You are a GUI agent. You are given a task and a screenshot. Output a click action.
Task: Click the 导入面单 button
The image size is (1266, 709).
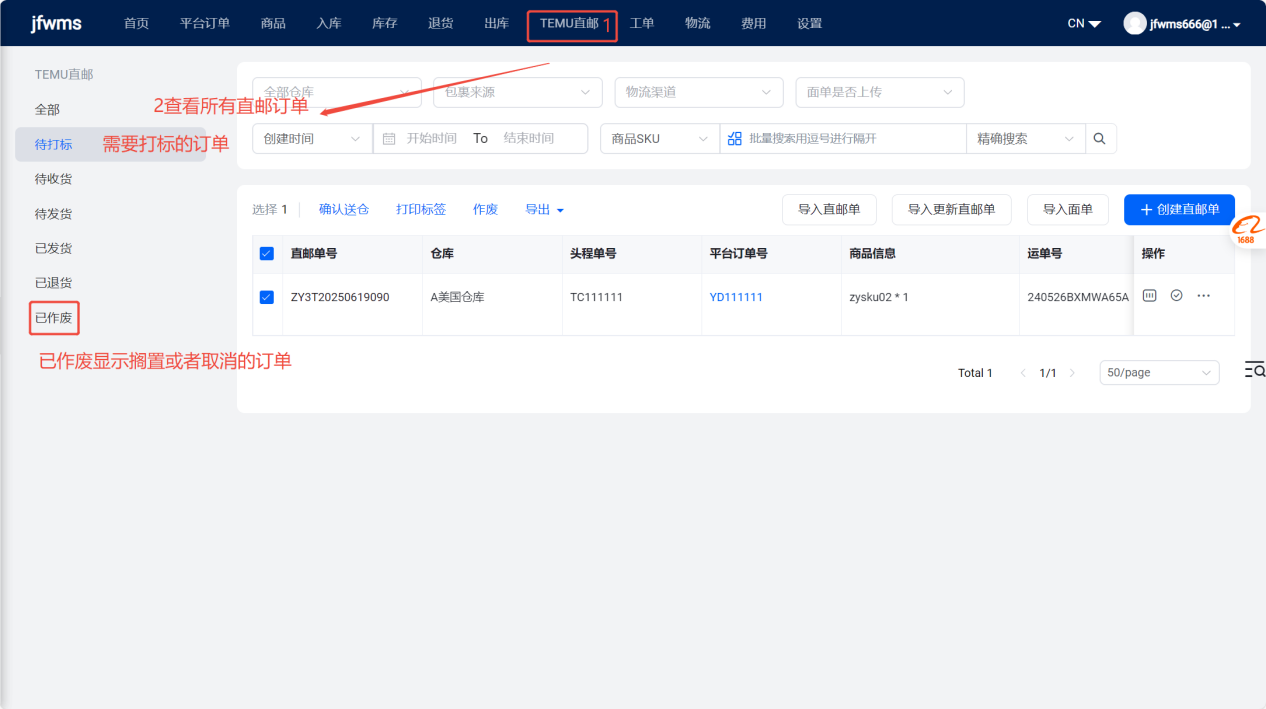click(1068, 210)
